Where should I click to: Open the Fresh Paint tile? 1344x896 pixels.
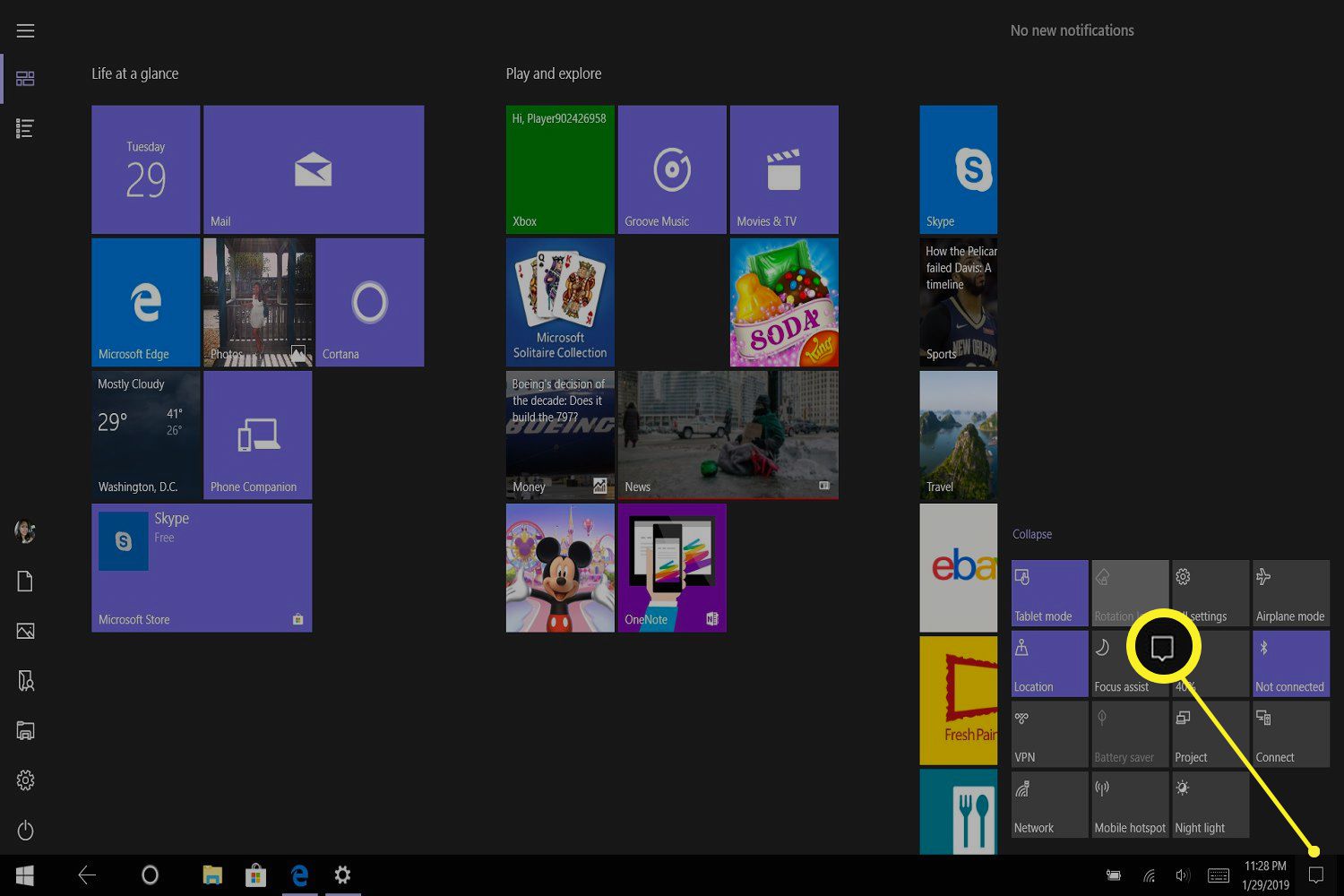958,701
